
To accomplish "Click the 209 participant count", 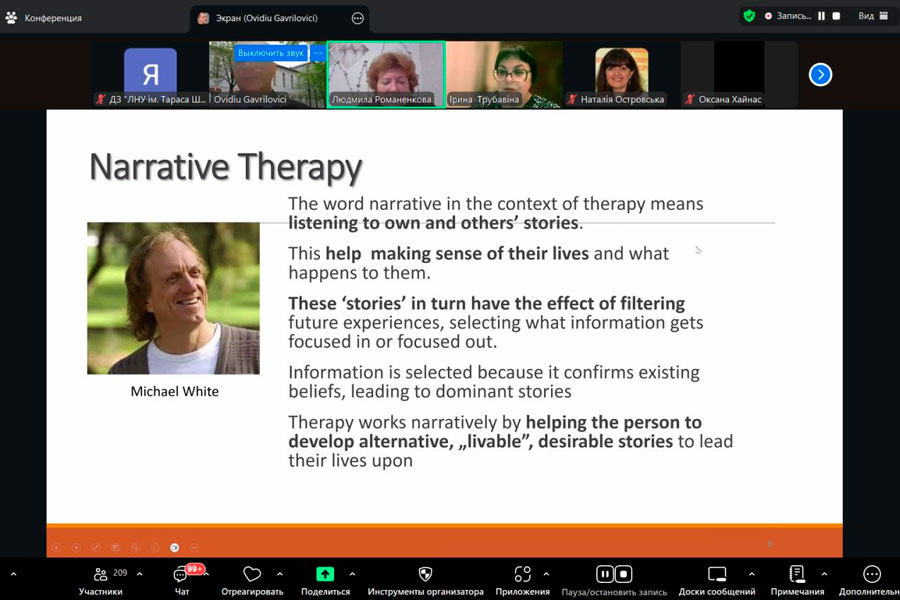I will tap(120, 572).
